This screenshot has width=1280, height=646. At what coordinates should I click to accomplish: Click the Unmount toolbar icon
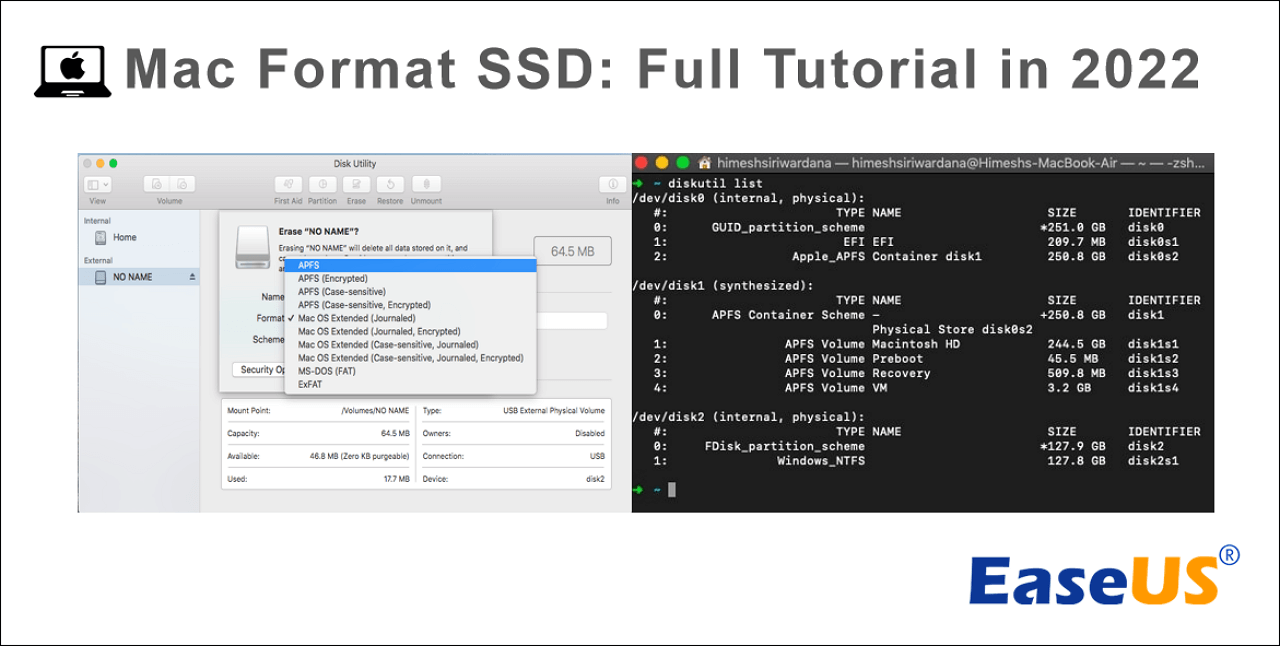[426, 185]
